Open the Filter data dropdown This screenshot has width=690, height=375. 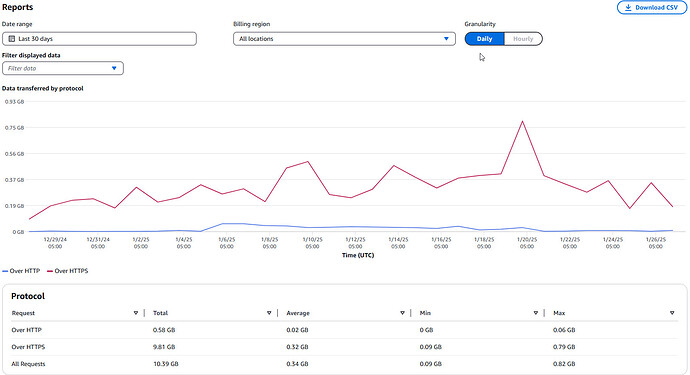tap(63, 68)
